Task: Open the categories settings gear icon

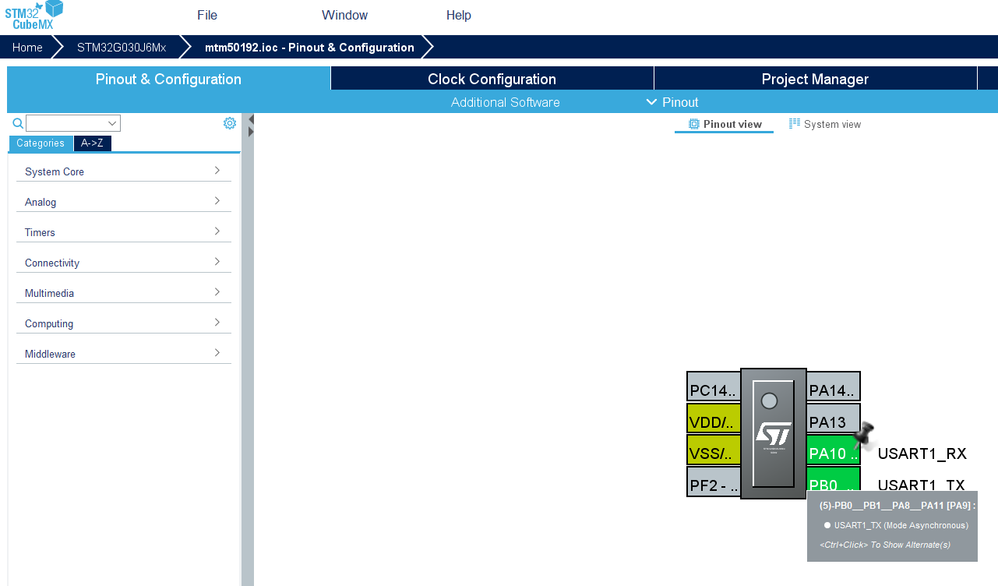Action: tap(230, 123)
